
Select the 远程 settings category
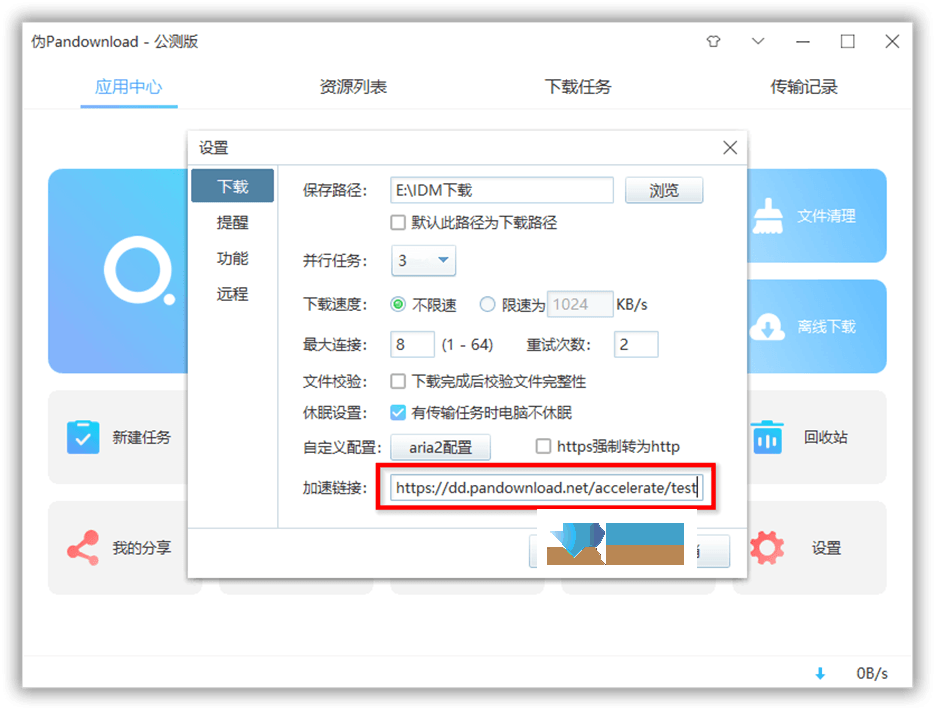[x=233, y=294]
